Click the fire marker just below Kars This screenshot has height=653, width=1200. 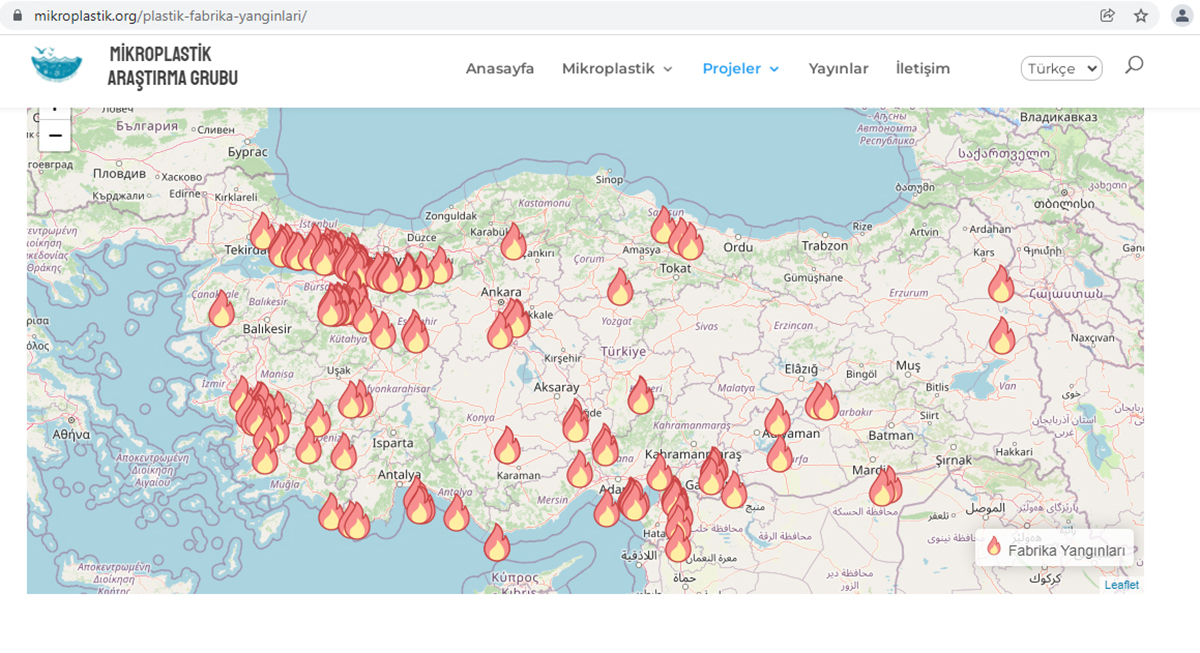coord(1001,285)
